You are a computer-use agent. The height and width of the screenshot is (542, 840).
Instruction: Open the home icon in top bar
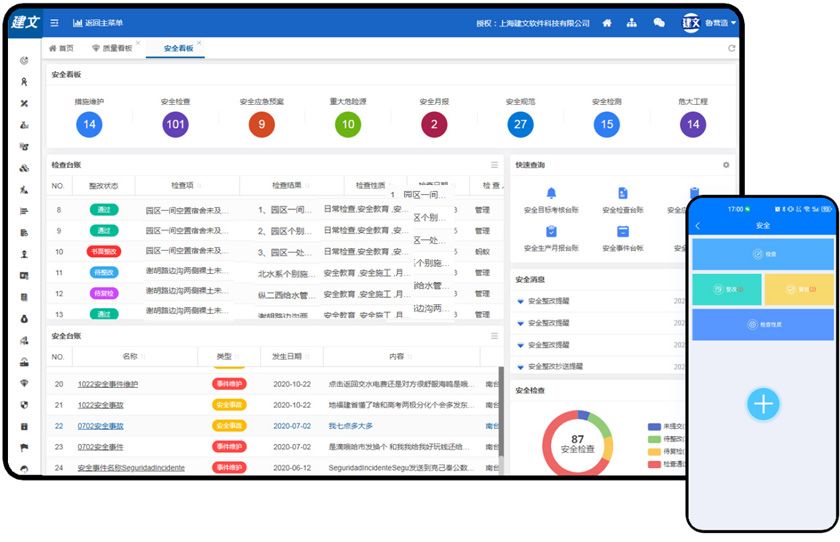606,23
